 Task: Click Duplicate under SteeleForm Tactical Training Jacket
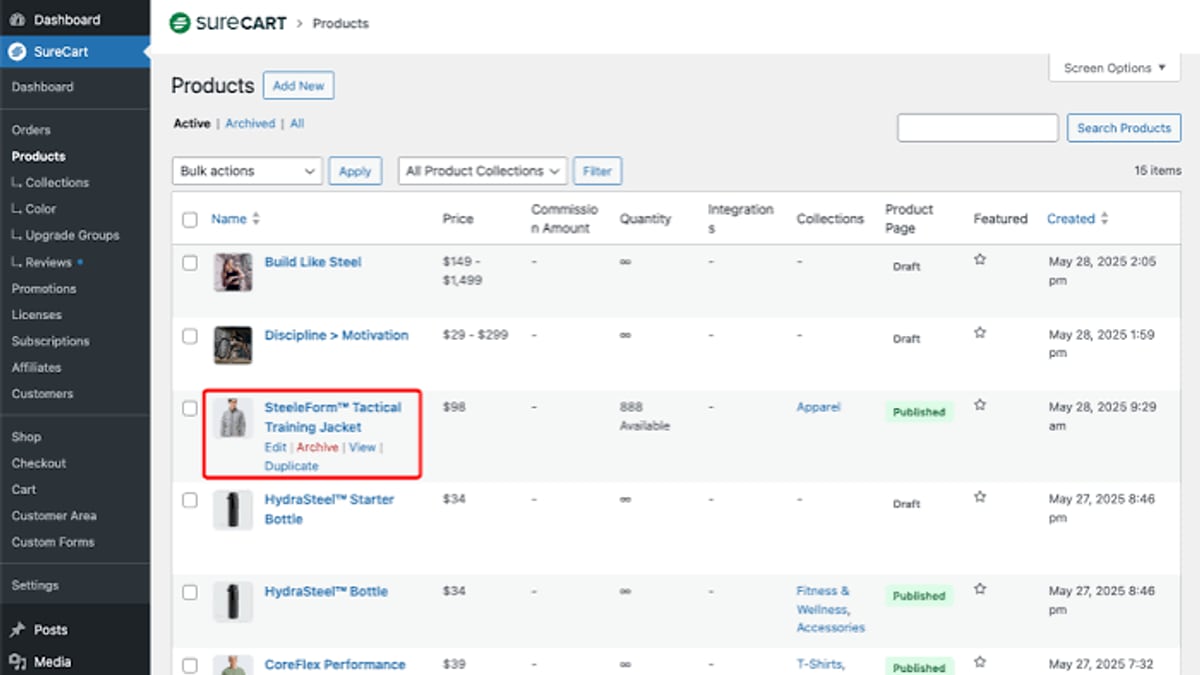[291, 466]
